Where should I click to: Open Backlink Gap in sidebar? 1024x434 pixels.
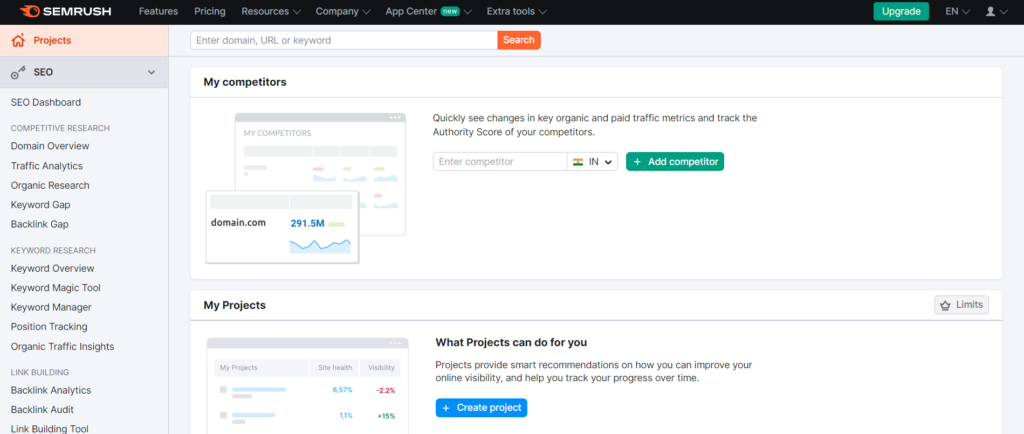[40, 224]
